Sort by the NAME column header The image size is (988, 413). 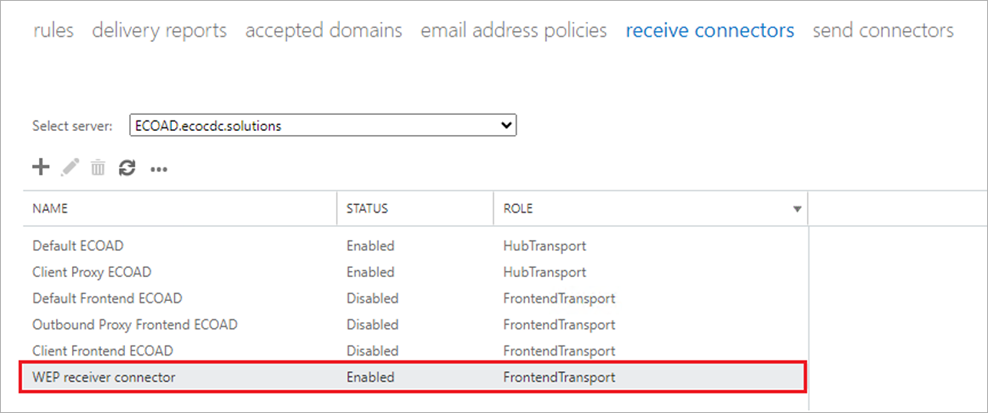[50, 209]
